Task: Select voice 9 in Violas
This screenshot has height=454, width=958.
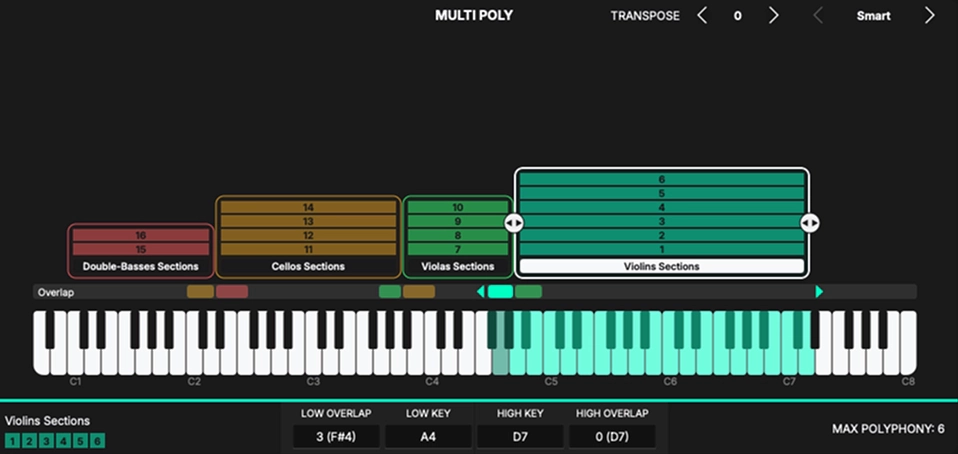Action: [x=458, y=221]
